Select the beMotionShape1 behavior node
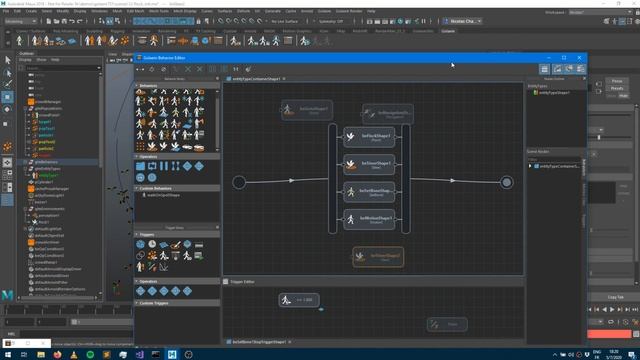Image resolution: width=640 pixels, height=360 pixels. (369, 220)
